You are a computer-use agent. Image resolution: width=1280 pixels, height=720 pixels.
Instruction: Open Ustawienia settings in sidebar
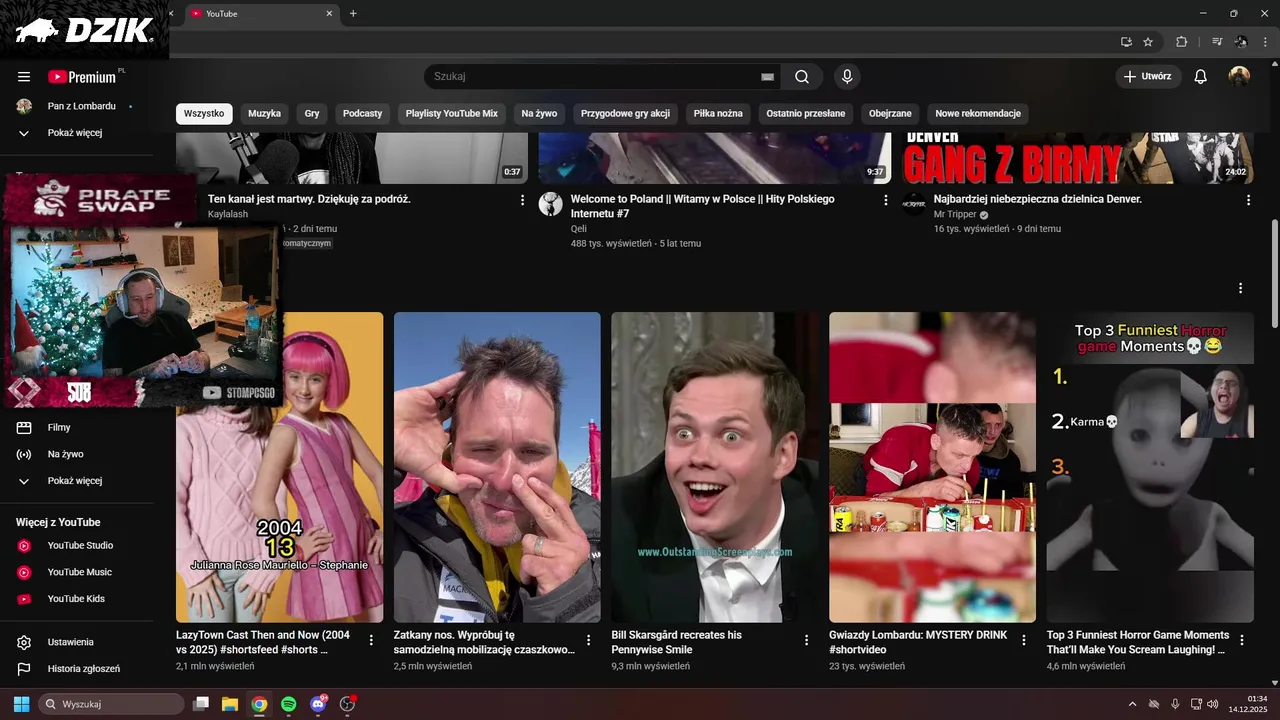coord(78,642)
